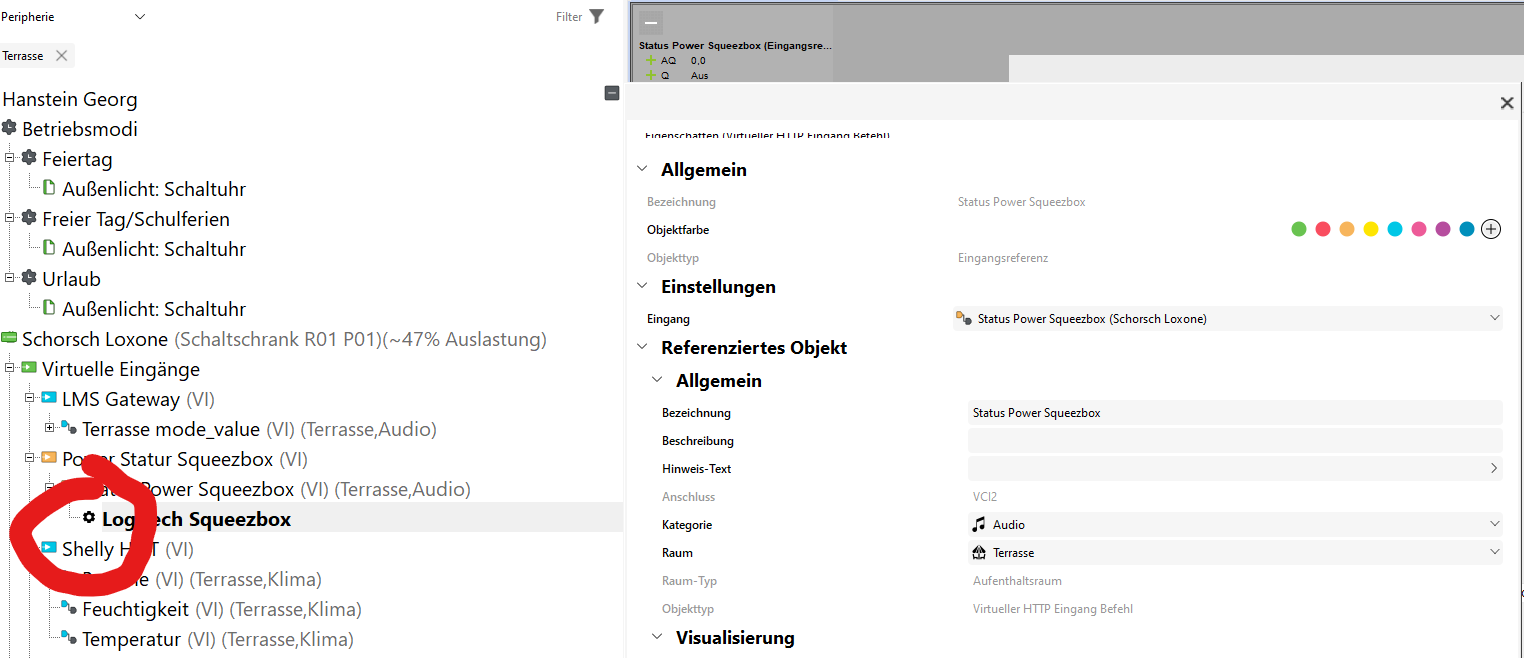Click the green plus beside the AQ output
This screenshot has width=1524, height=658.
(x=650, y=60)
